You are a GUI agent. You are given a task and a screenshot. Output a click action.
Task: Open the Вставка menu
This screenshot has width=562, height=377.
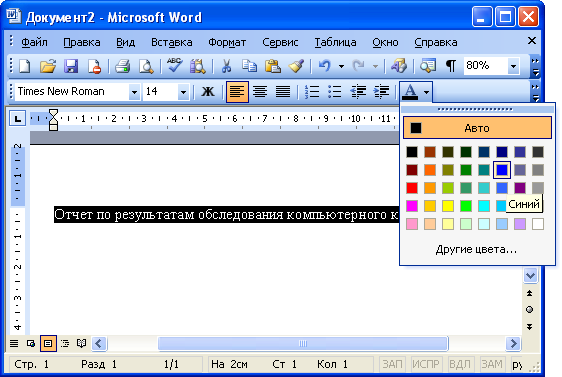click(x=172, y=42)
